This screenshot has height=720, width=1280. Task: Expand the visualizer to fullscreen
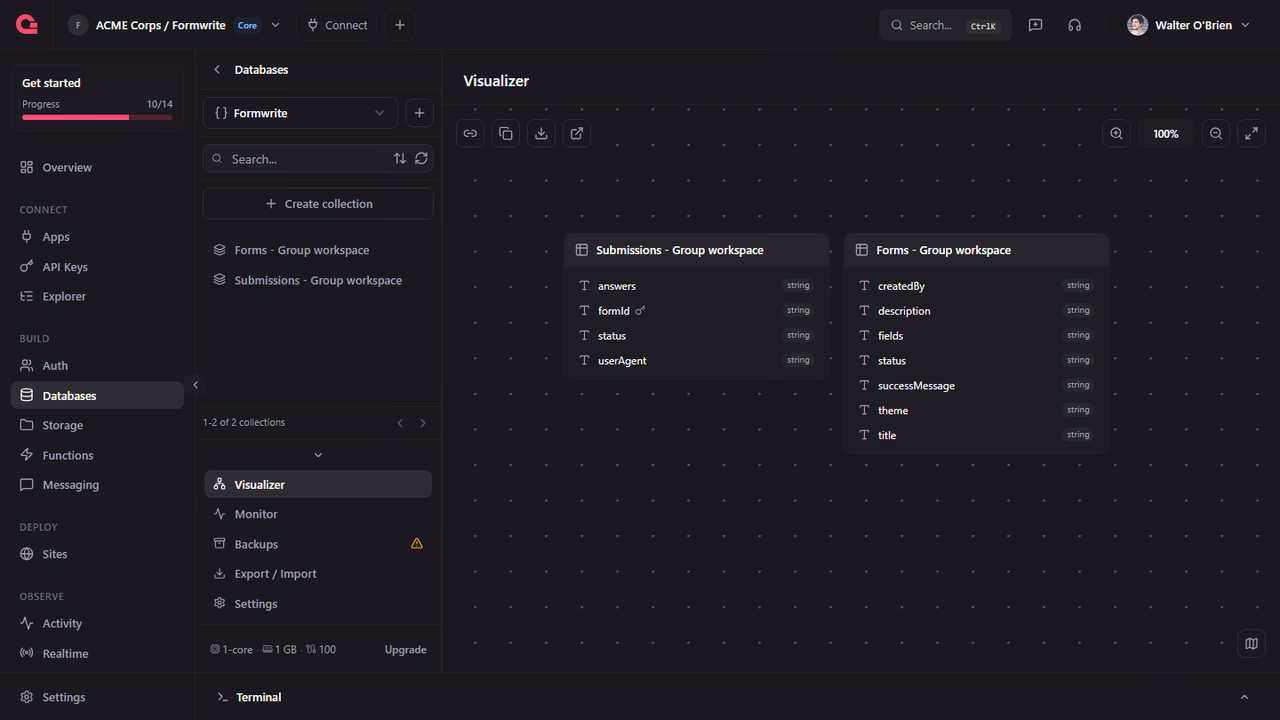(1251, 133)
